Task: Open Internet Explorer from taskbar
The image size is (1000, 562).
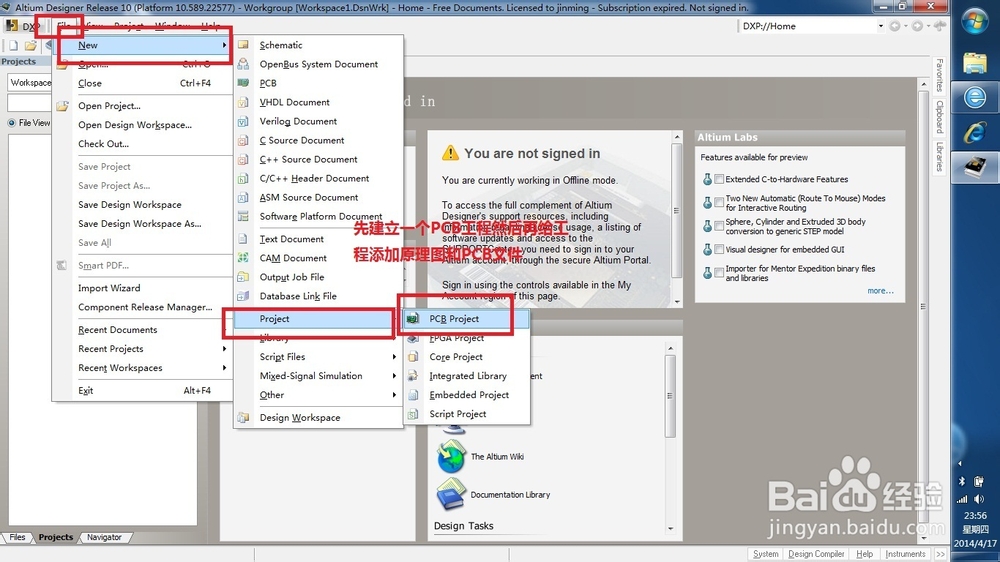Action: click(x=974, y=132)
